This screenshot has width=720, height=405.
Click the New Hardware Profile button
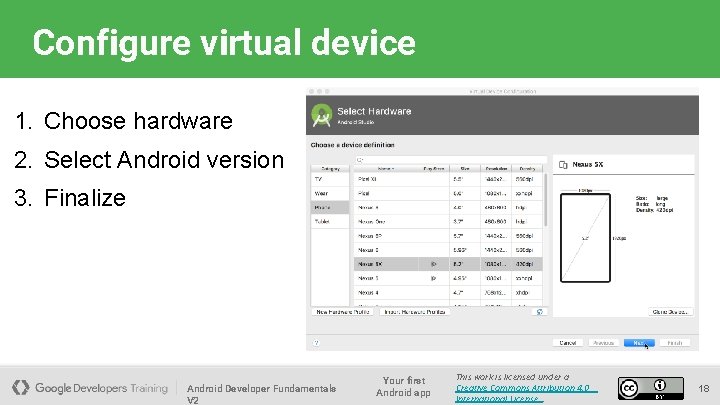tap(343, 312)
